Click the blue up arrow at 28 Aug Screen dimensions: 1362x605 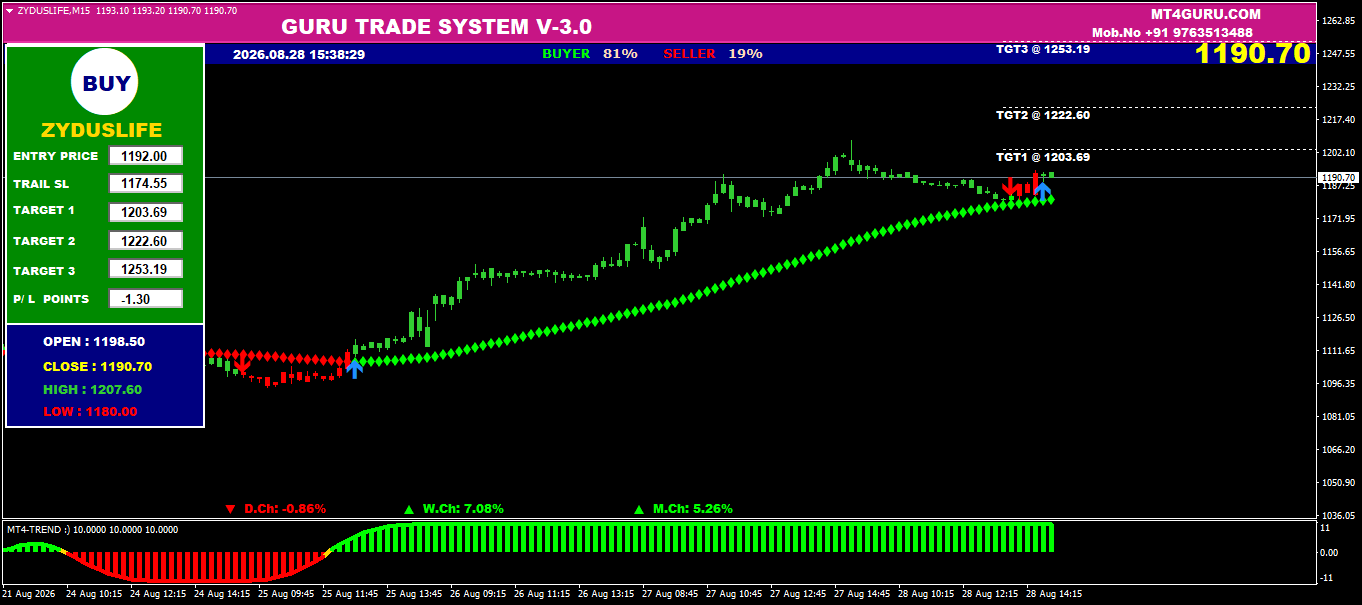pyautogui.click(x=1042, y=191)
